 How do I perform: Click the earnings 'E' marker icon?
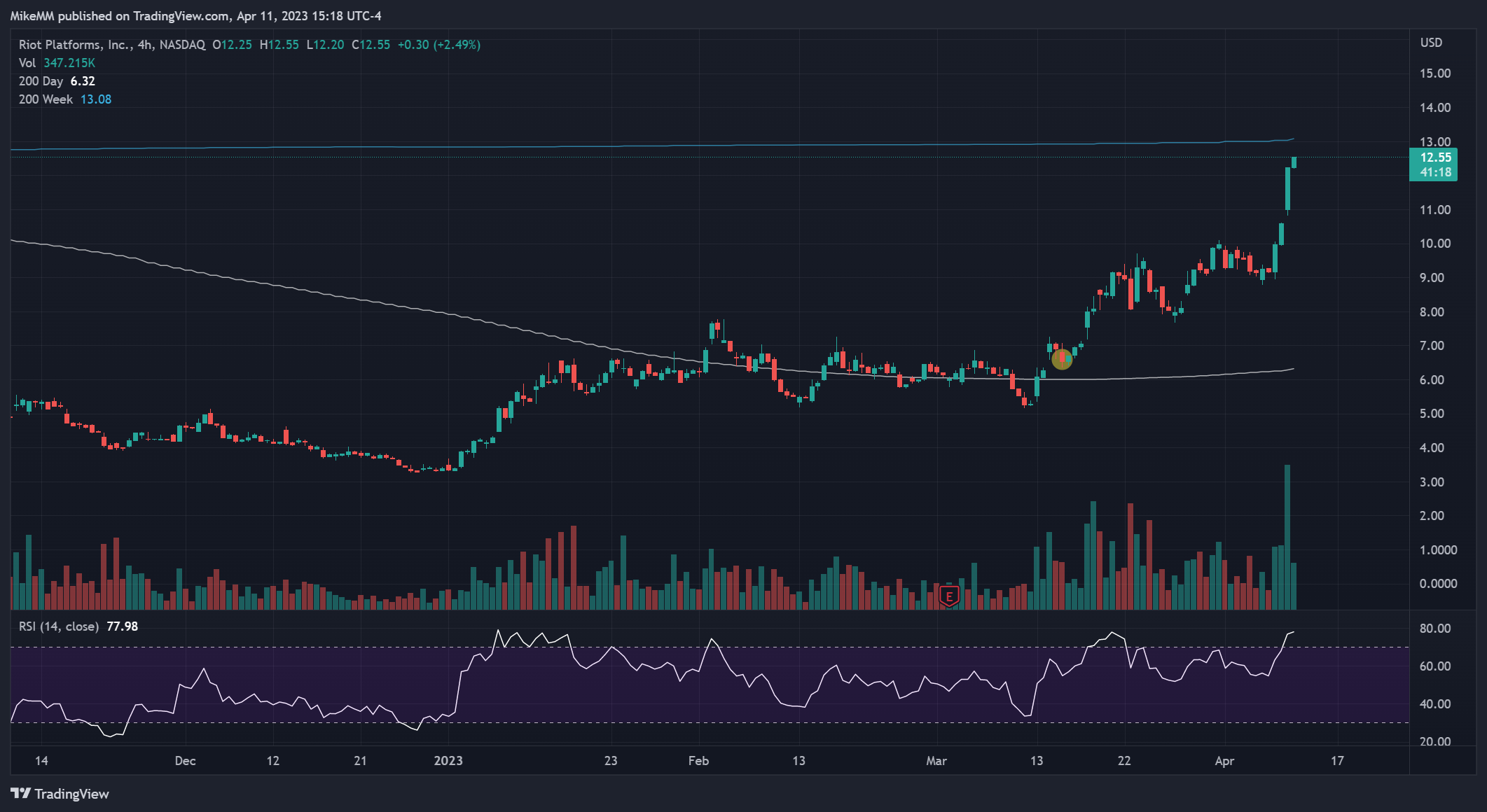[949, 596]
